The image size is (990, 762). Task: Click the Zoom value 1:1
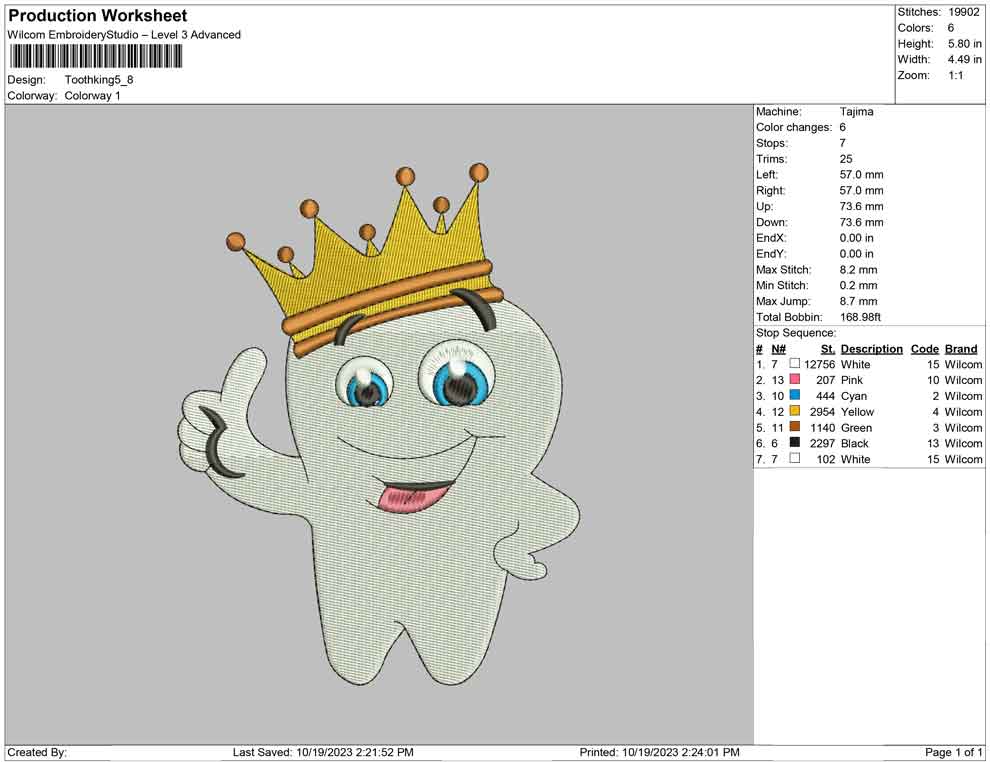coord(955,75)
